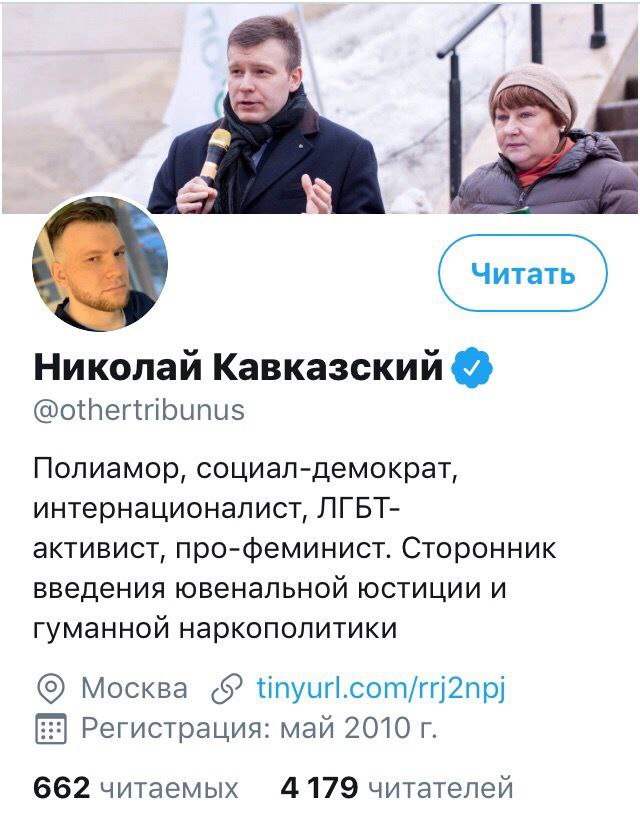Click the Москва location text
This screenshot has width=640, height=828.
[135, 689]
